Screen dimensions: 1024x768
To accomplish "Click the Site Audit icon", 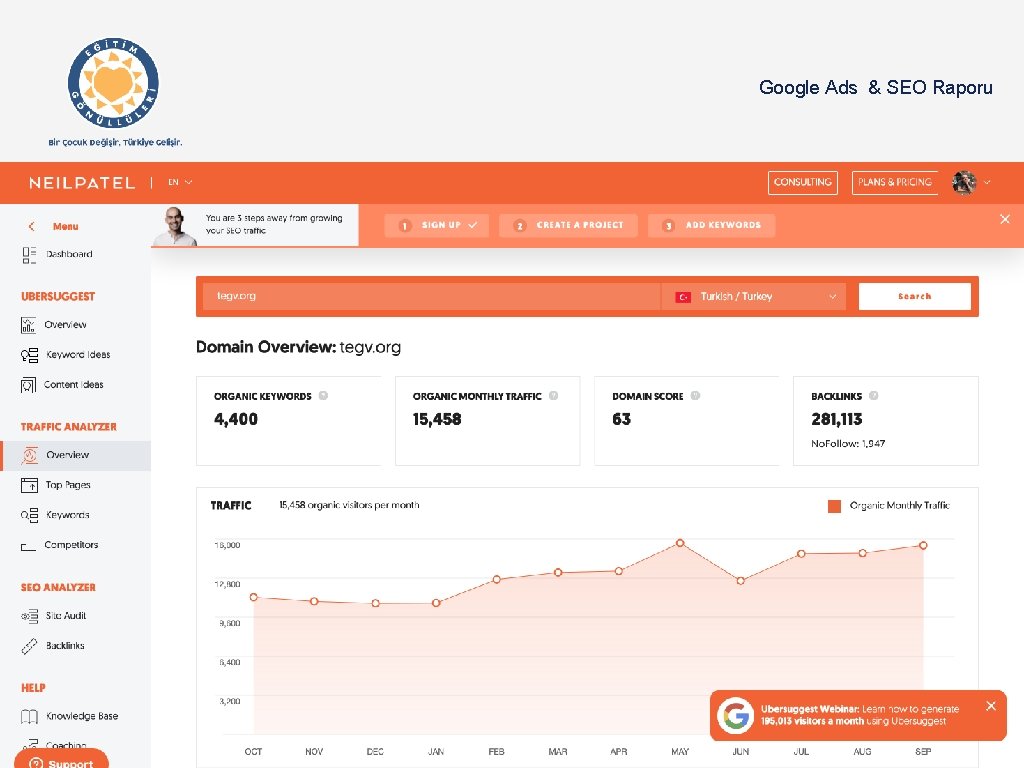I will click(29, 616).
